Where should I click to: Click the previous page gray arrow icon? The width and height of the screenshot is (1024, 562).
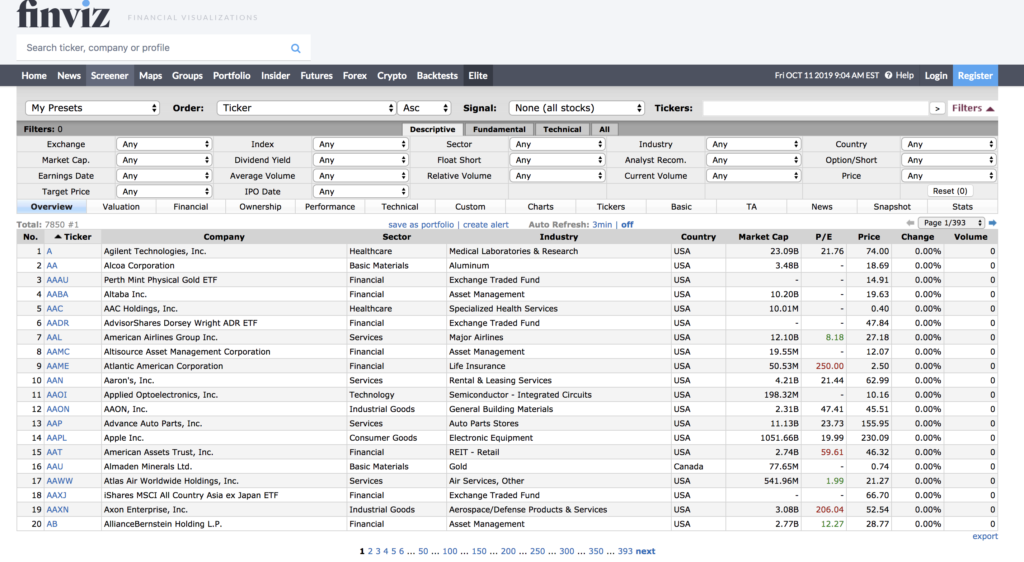click(910, 223)
